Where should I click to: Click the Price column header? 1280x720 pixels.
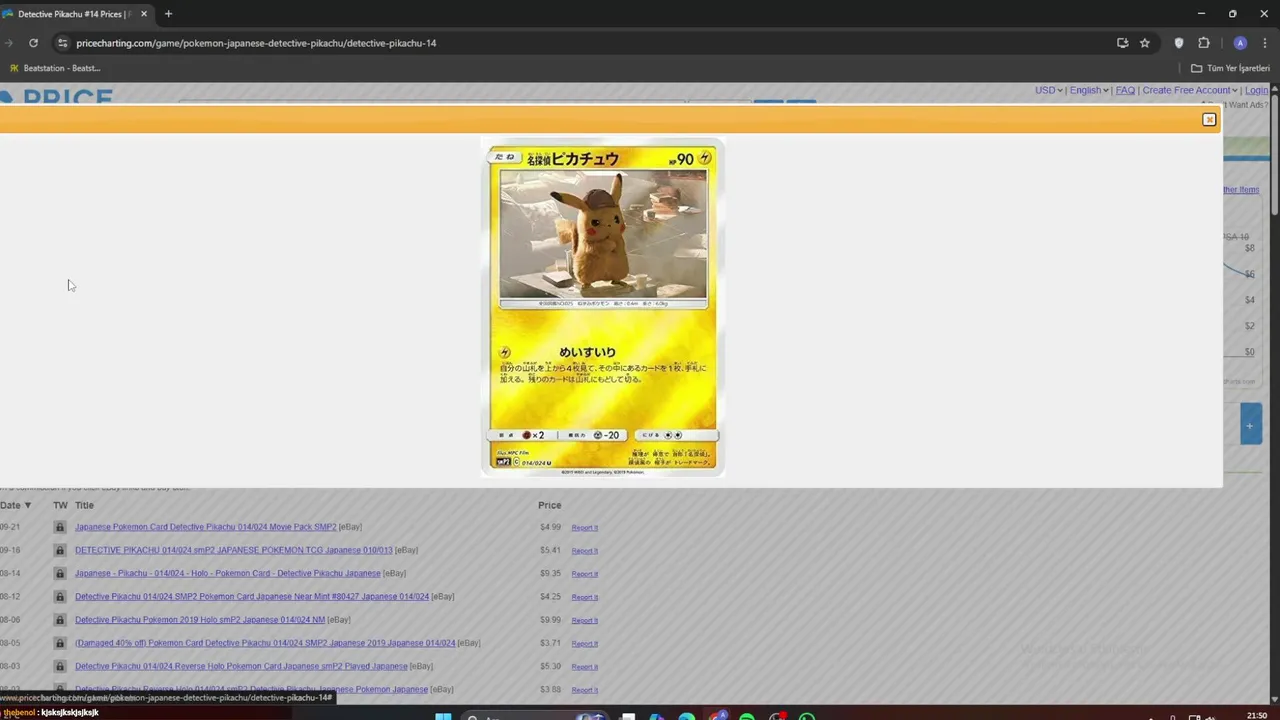point(550,505)
